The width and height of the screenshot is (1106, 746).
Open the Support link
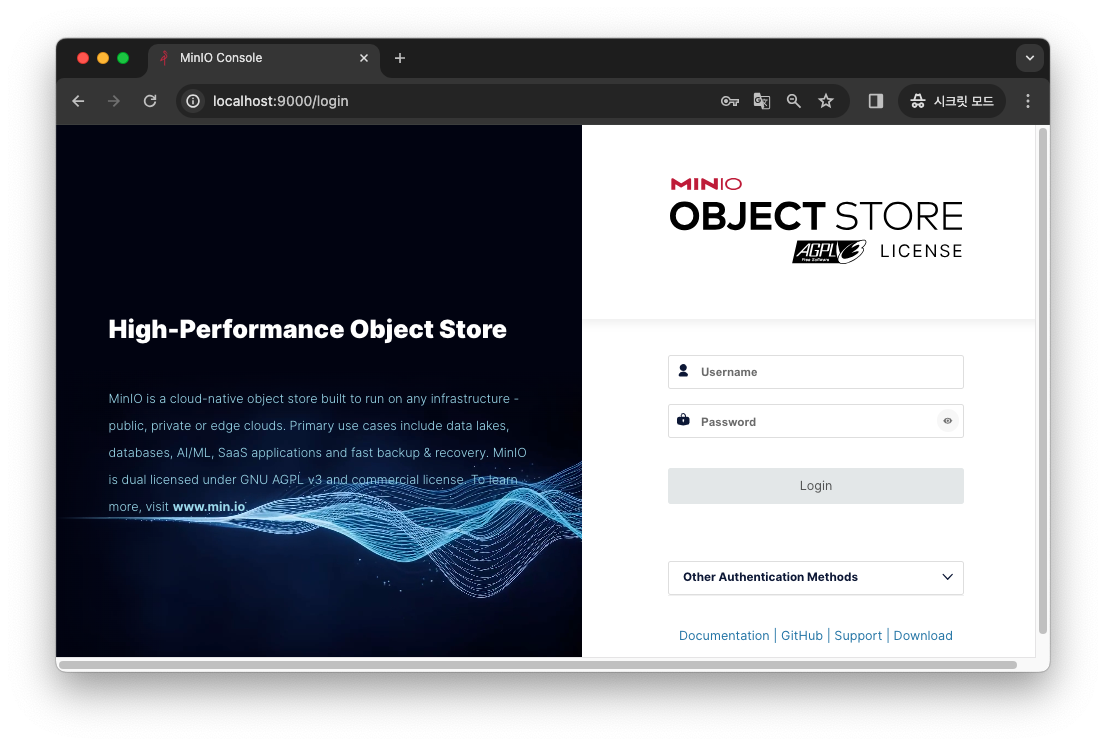click(858, 635)
